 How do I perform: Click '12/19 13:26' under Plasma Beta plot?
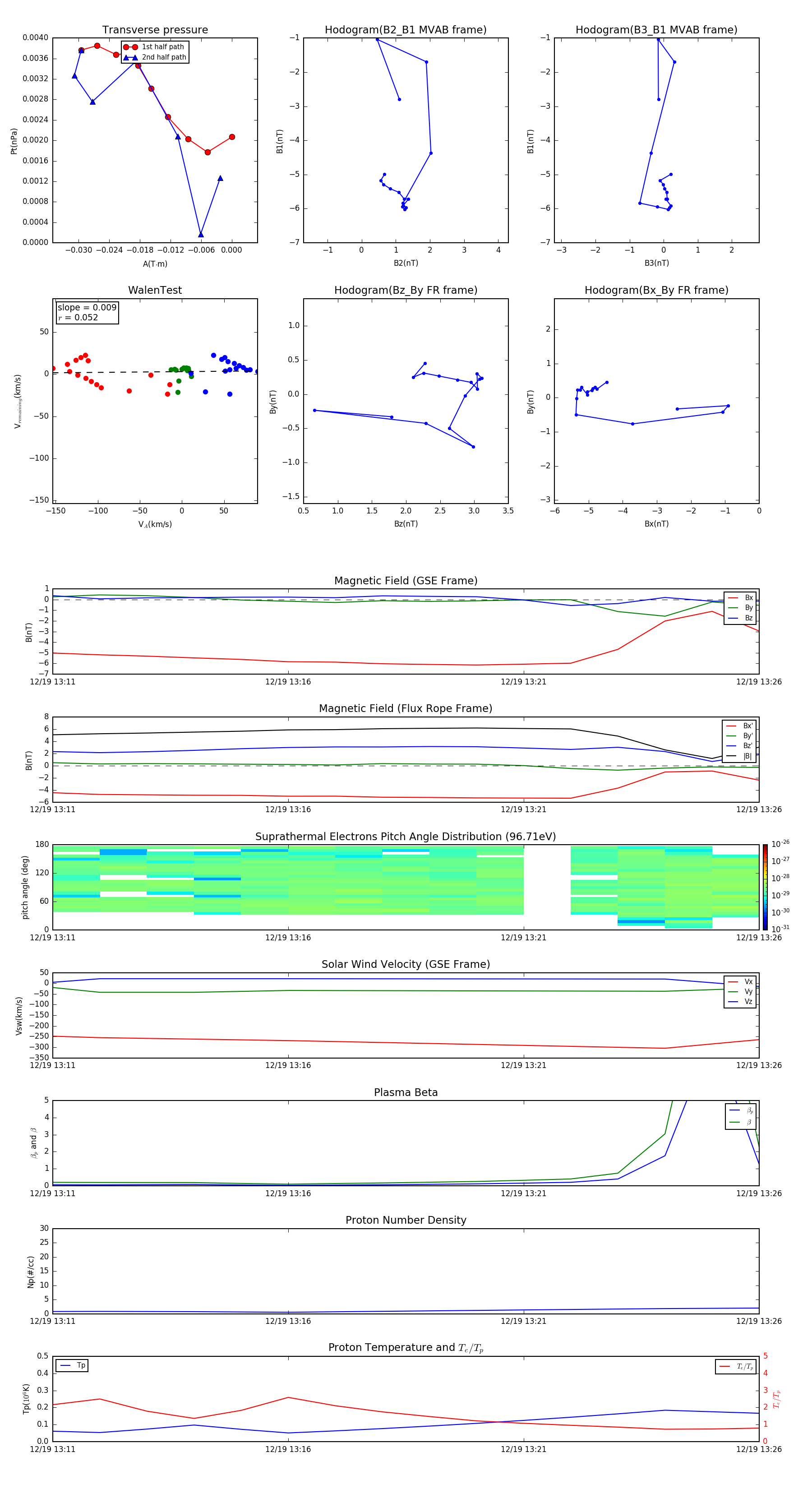[758, 1193]
